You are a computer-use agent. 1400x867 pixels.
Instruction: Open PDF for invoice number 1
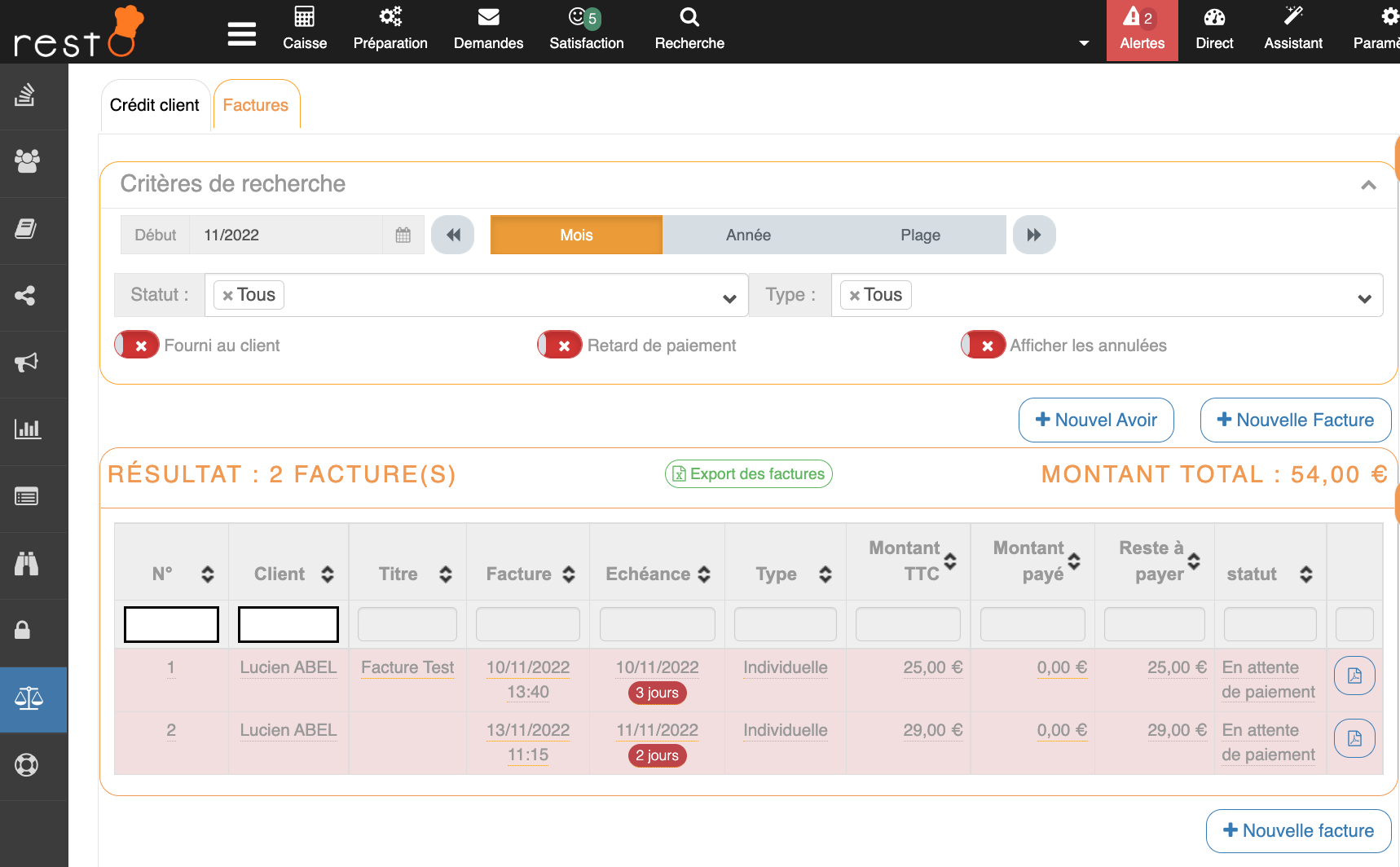(1354, 676)
